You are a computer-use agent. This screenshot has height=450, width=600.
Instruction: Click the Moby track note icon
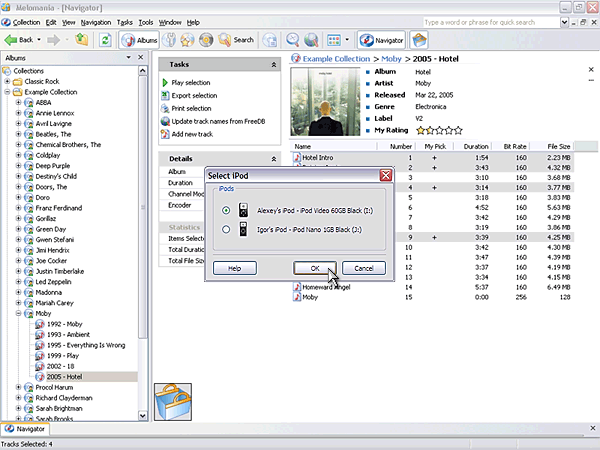coord(297,297)
